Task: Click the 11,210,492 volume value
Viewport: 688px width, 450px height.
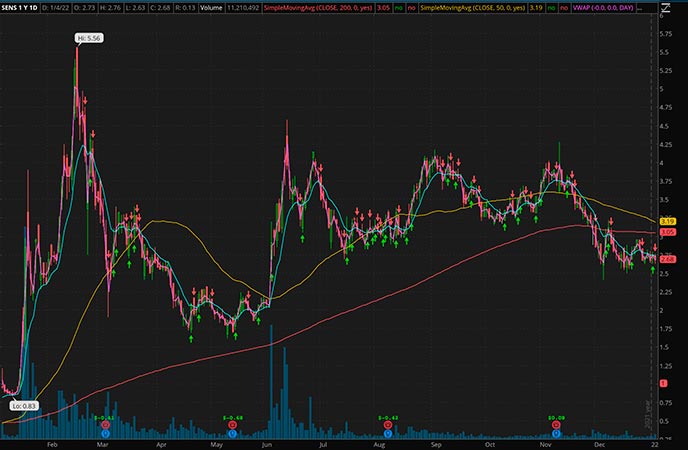Action: 243,7
